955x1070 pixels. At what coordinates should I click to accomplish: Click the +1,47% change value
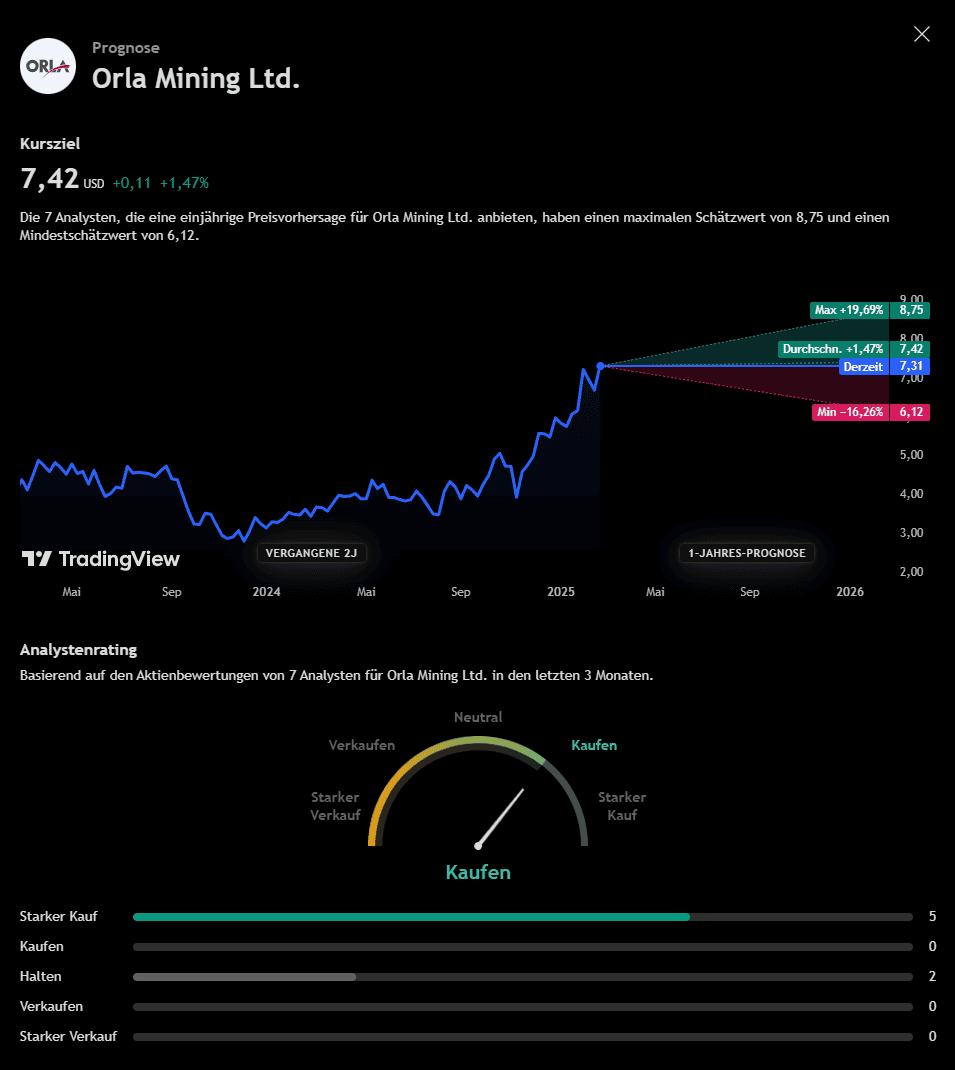tap(184, 183)
